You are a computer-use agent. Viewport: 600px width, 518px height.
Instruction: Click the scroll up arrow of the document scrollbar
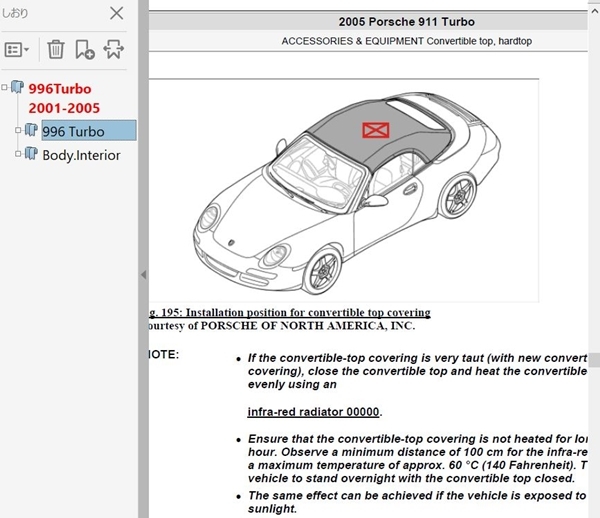(x=594, y=11)
